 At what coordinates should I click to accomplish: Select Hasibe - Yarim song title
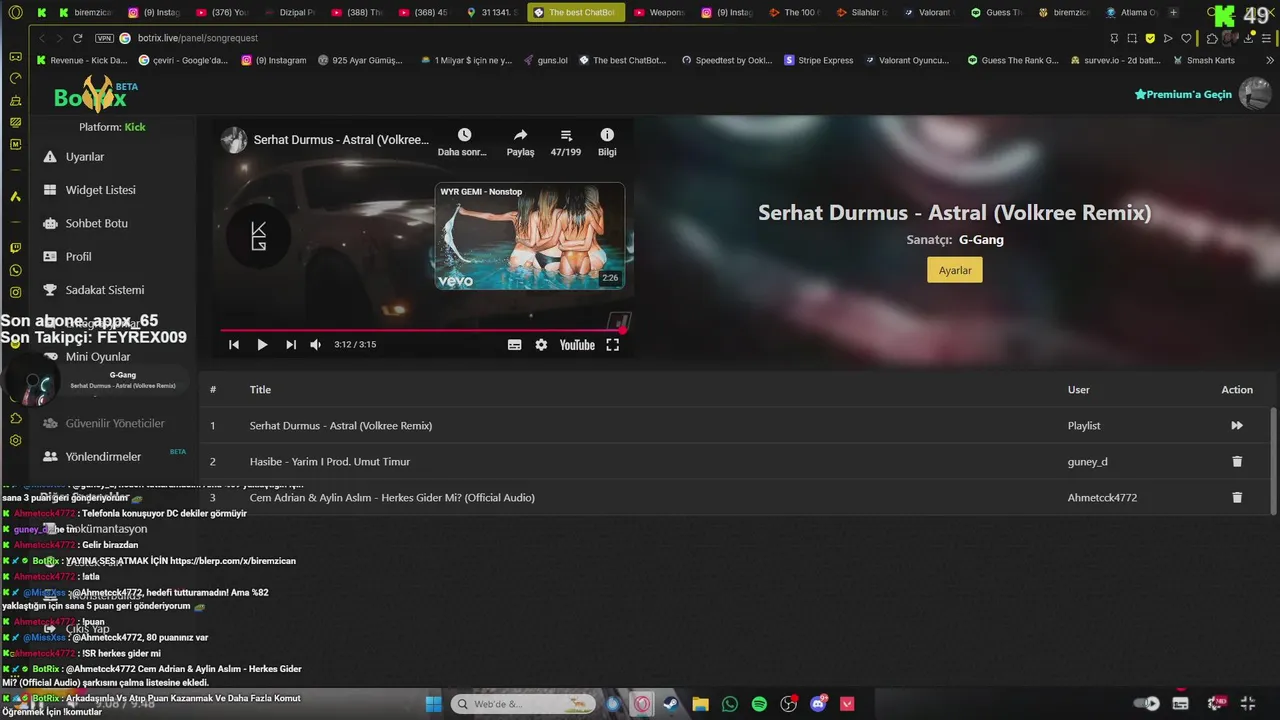pos(330,461)
